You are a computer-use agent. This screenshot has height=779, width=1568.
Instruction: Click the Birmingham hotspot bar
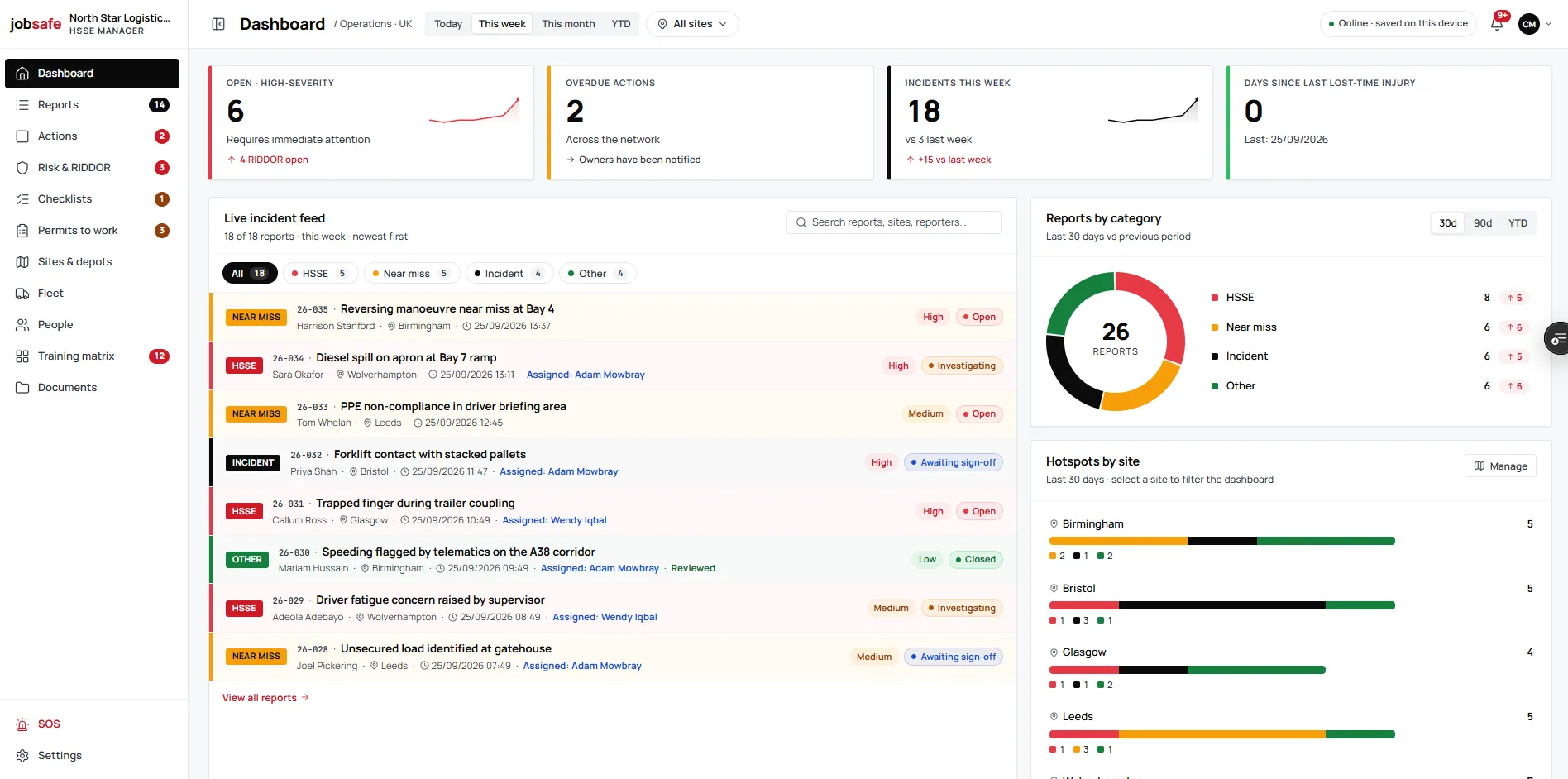tap(1221, 541)
